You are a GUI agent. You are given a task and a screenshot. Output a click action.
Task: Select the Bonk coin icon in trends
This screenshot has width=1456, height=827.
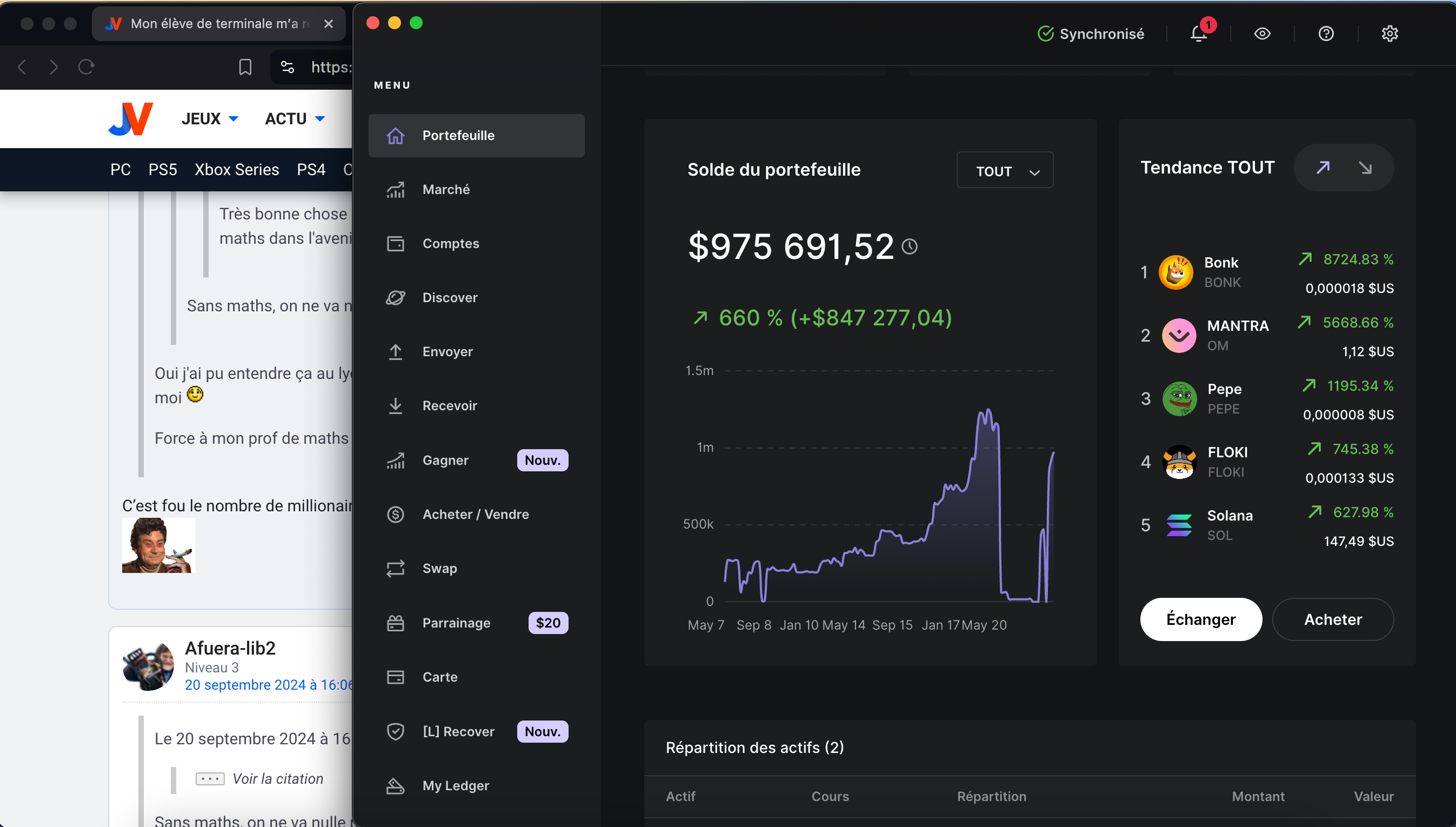point(1176,272)
